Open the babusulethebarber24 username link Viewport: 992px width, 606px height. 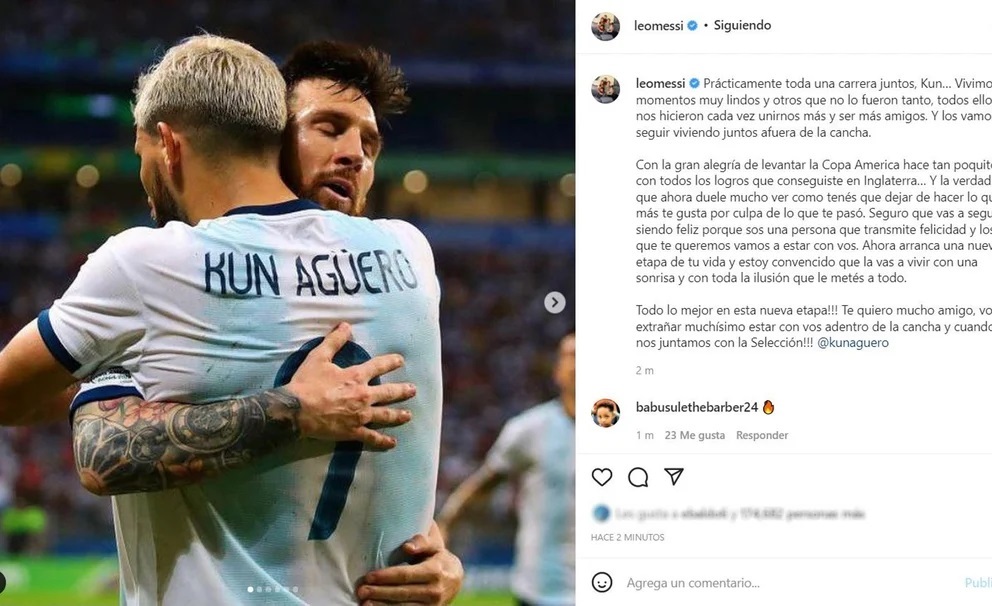coord(697,407)
